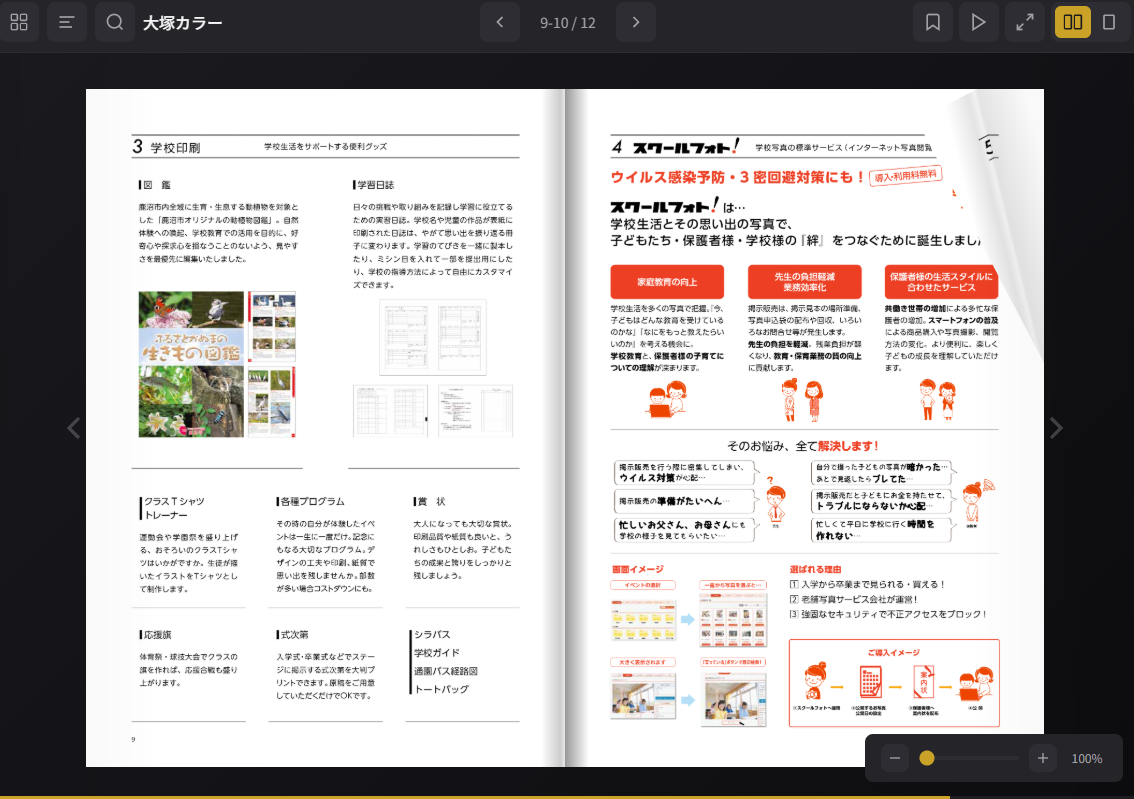The width and height of the screenshot is (1134, 799).
Task: Bookmark the current spread
Action: 933,21
